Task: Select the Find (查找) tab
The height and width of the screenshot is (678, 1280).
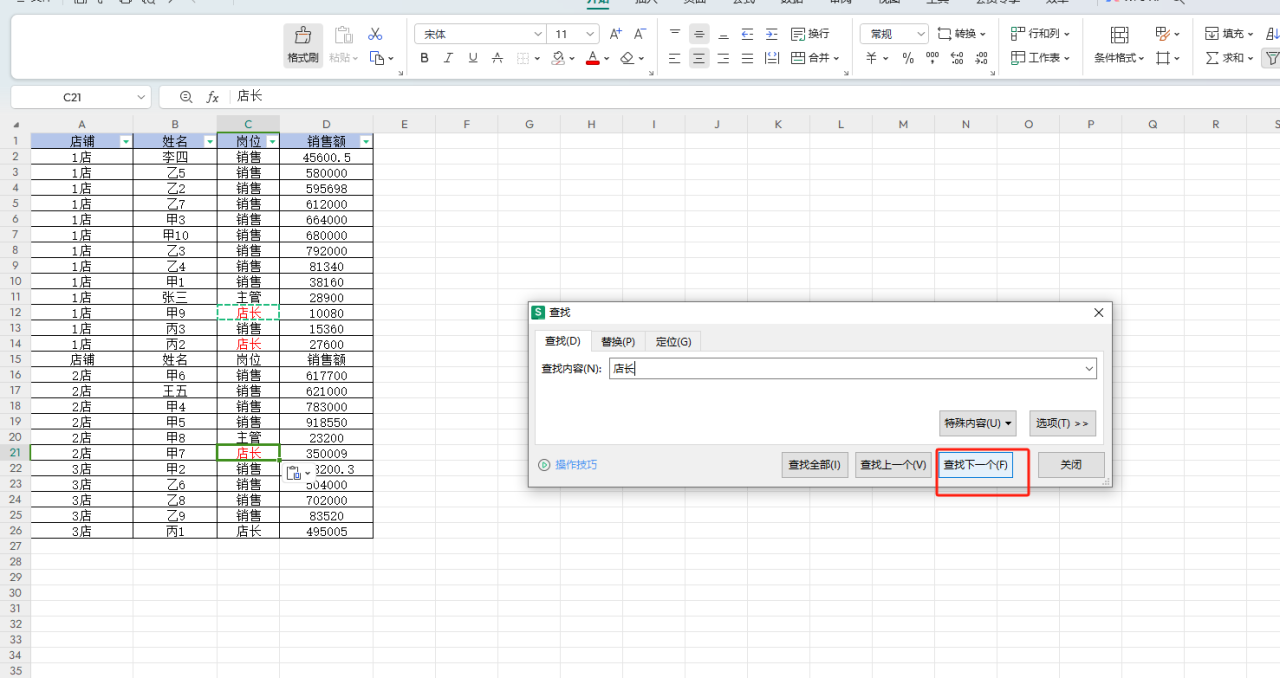Action: click(x=563, y=342)
